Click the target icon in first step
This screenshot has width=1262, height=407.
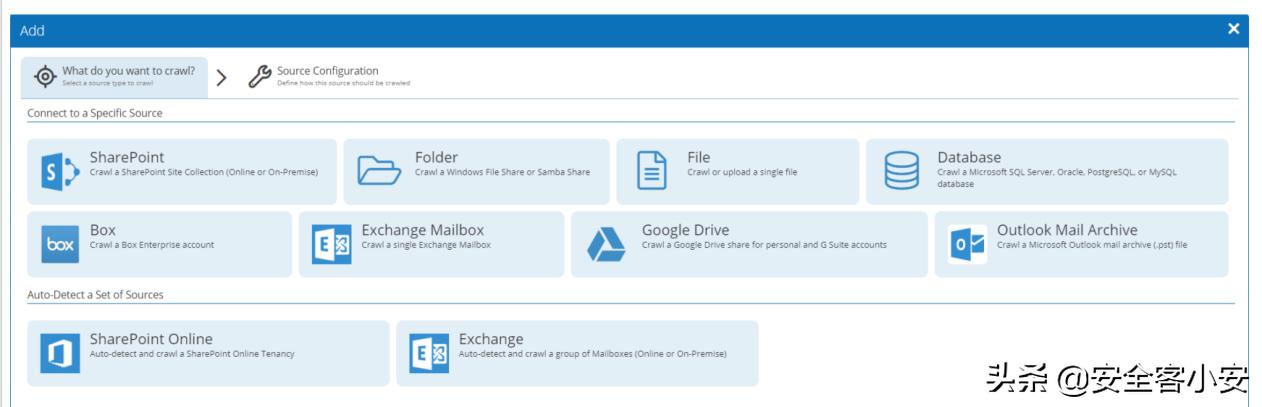coord(43,76)
